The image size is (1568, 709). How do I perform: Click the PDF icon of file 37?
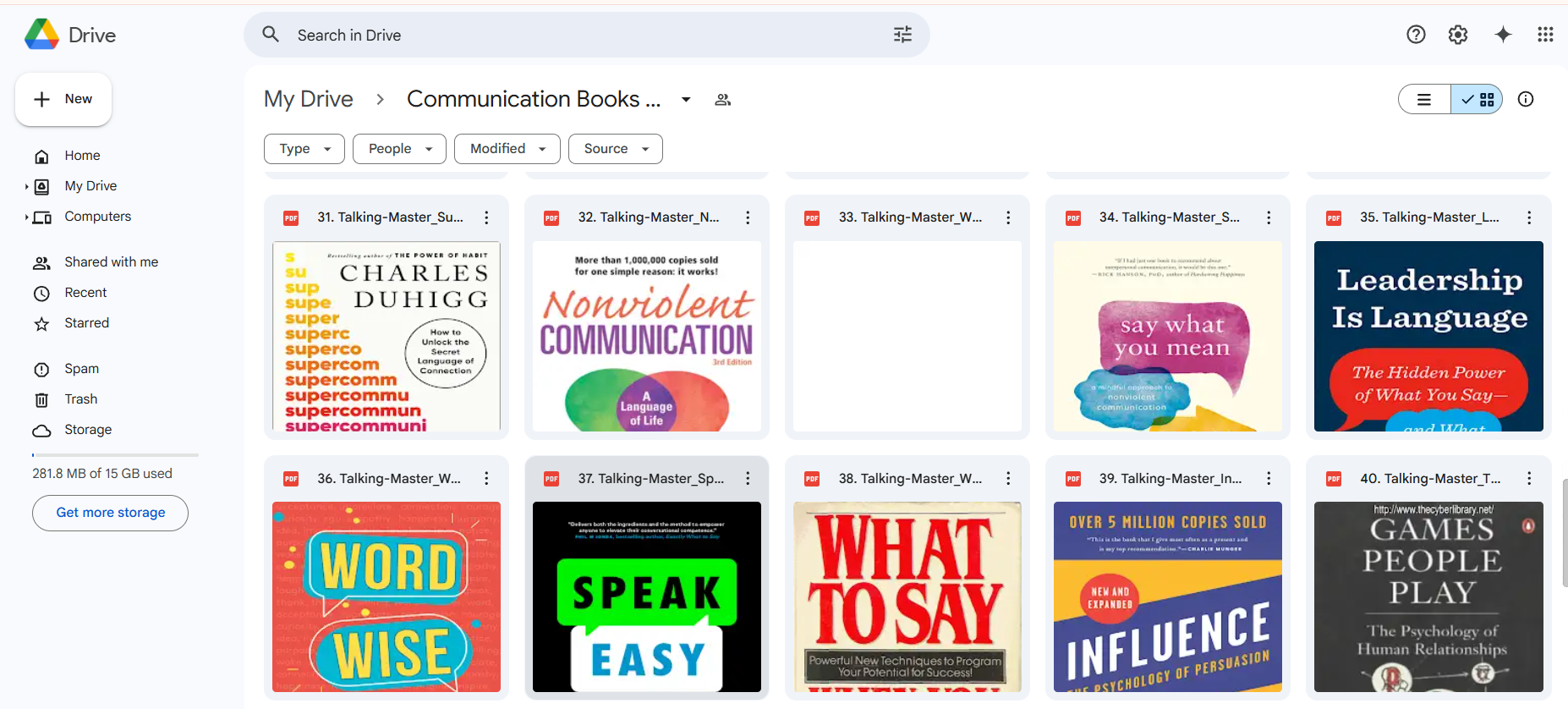pyautogui.click(x=551, y=479)
